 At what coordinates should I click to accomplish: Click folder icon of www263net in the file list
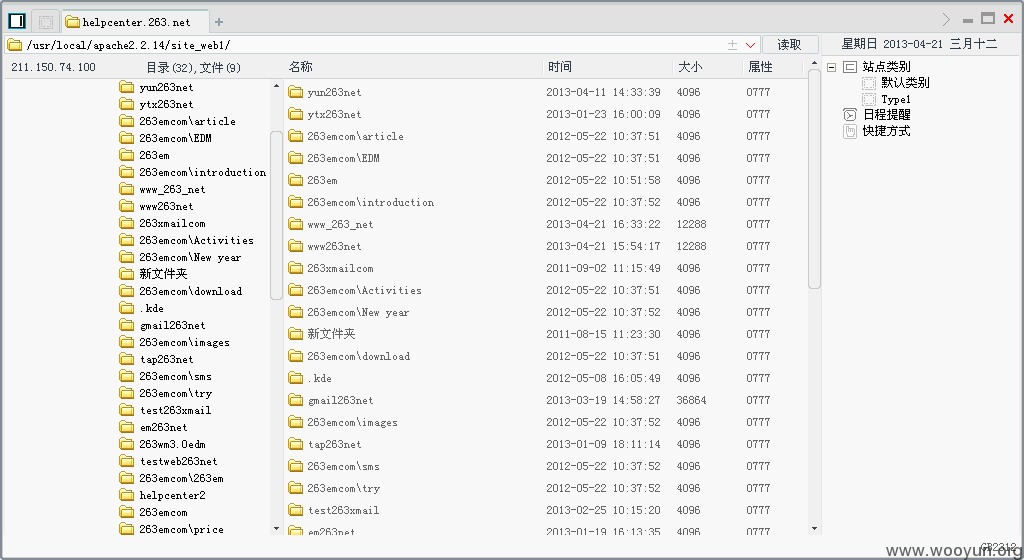[296, 246]
